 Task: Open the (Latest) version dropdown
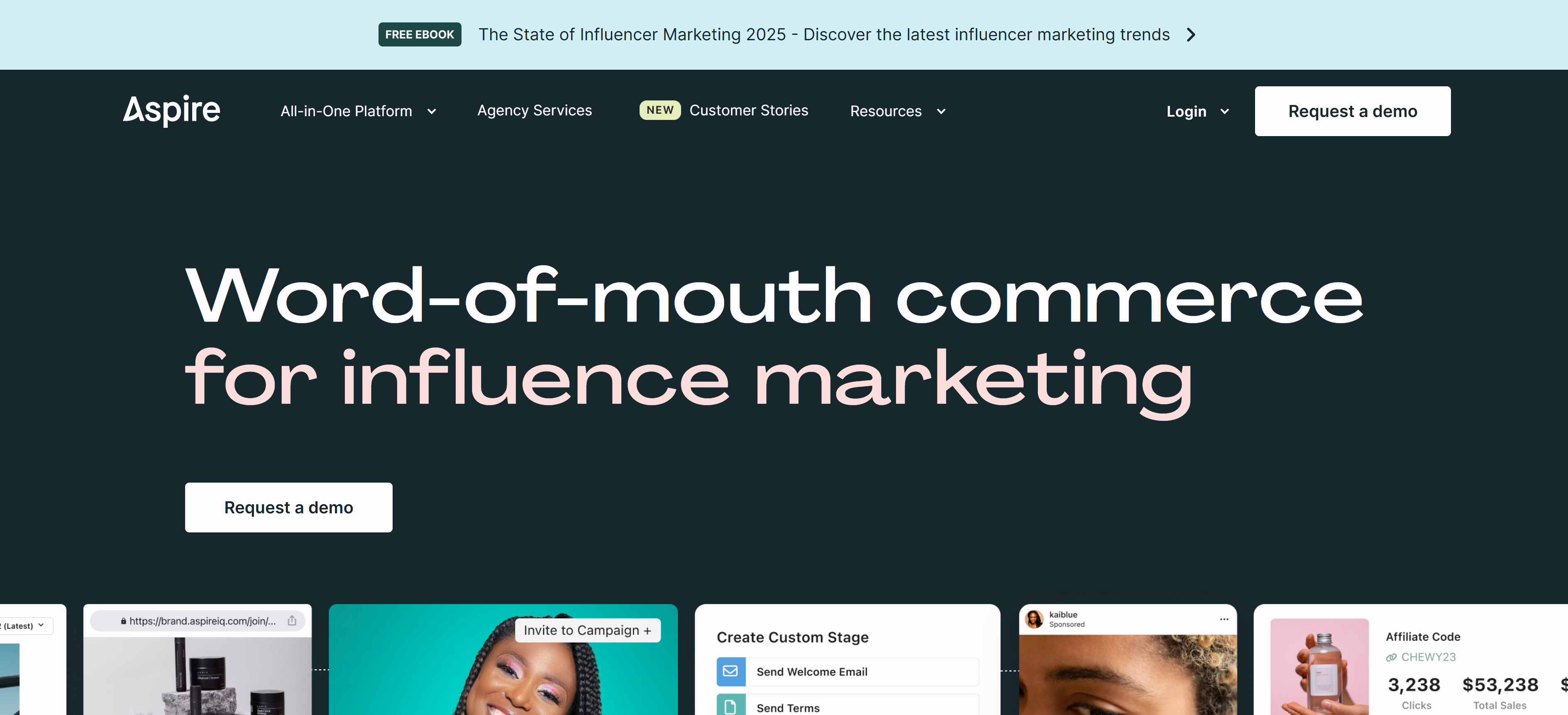[x=24, y=625]
